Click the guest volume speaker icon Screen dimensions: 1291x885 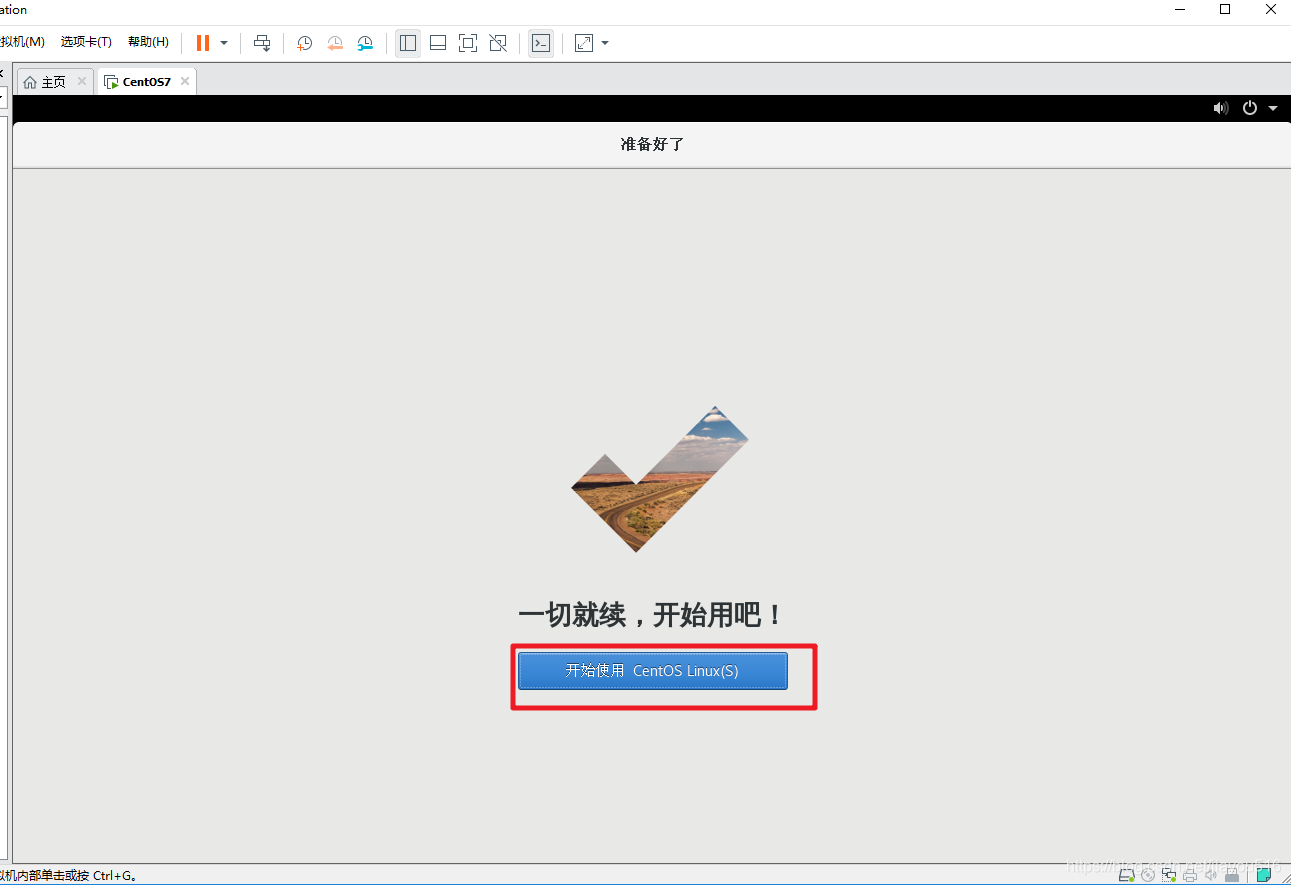1221,108
